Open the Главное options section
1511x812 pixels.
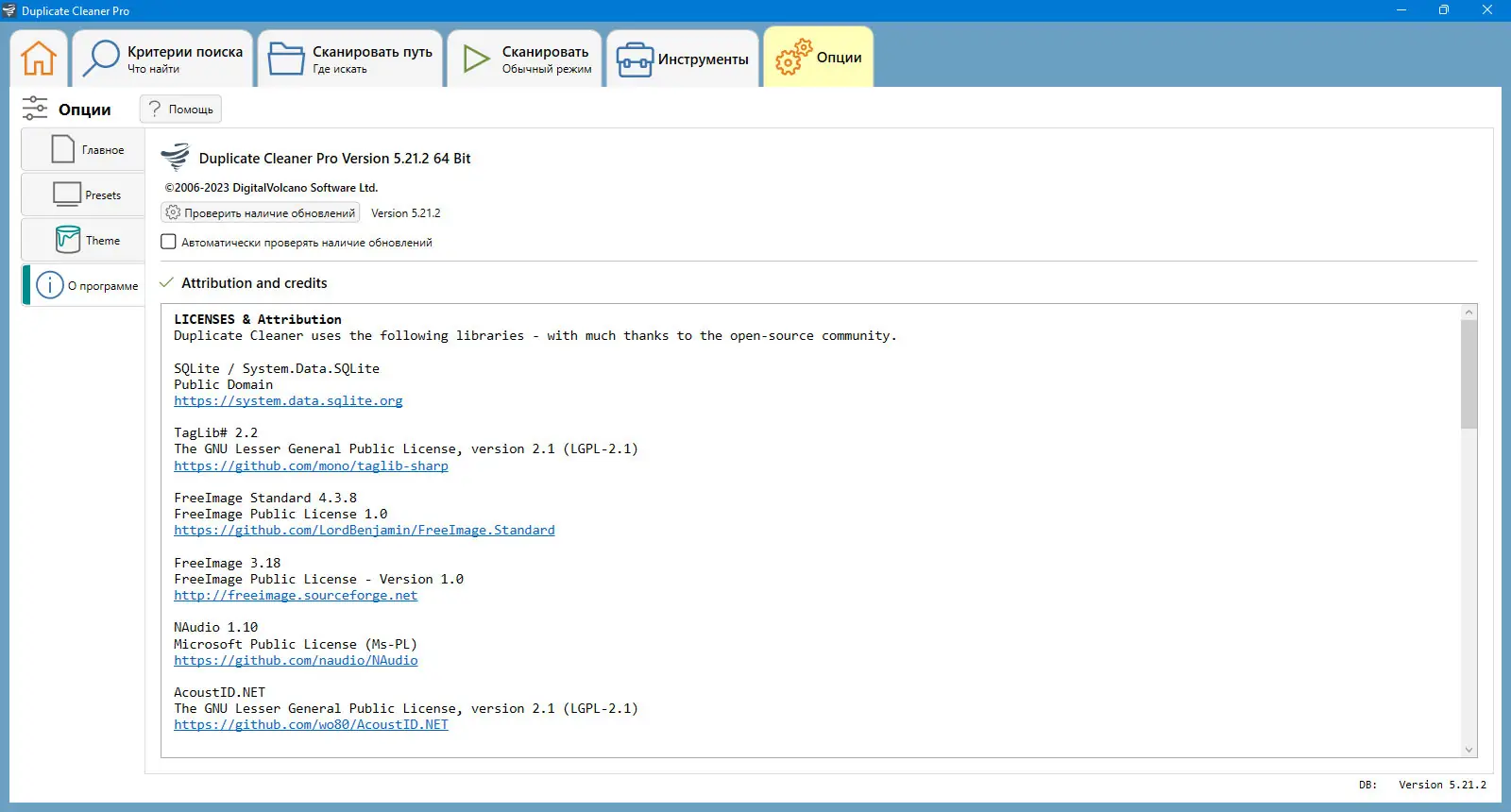tap(83, 149)
